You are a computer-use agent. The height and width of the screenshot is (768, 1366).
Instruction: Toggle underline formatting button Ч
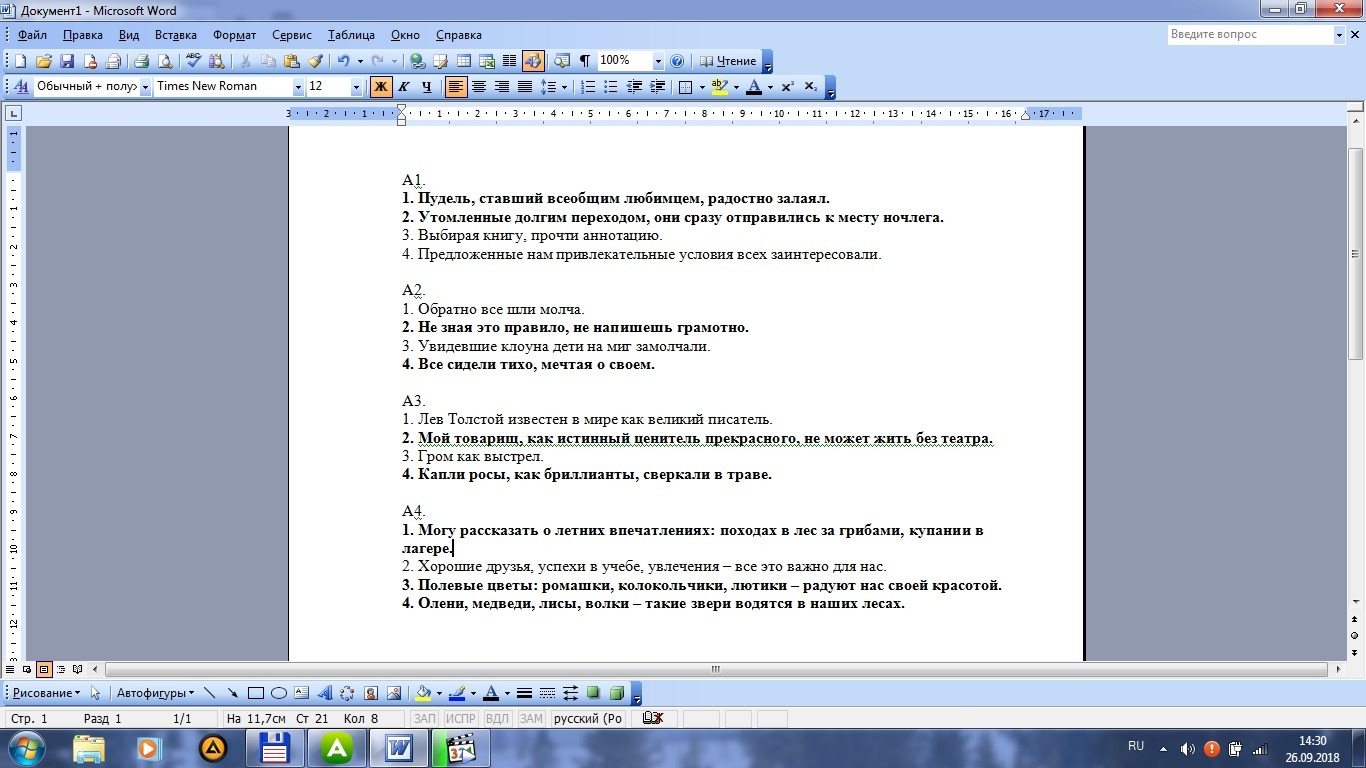[x=427, y=87]
